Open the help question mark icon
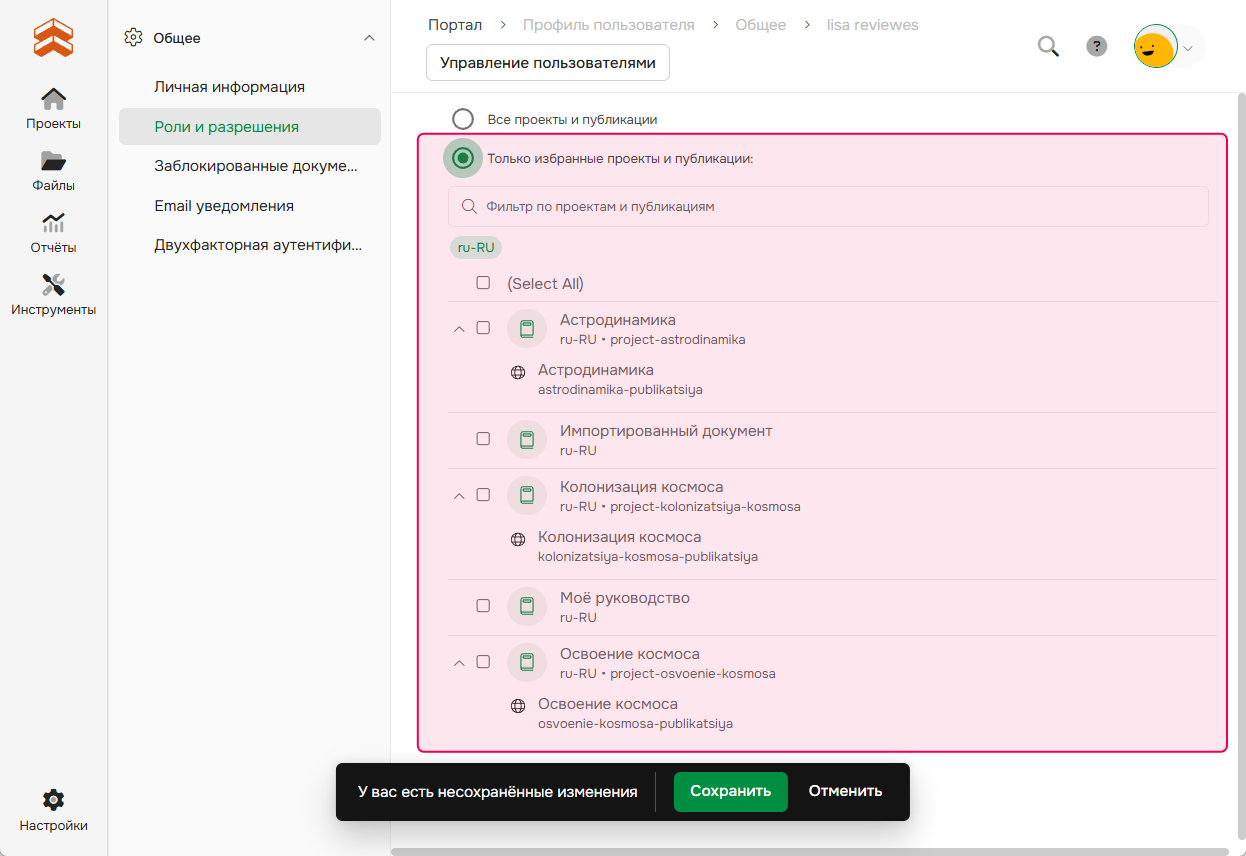The width and height of the screenshot is (1246, 856). tap(1097, 46)
